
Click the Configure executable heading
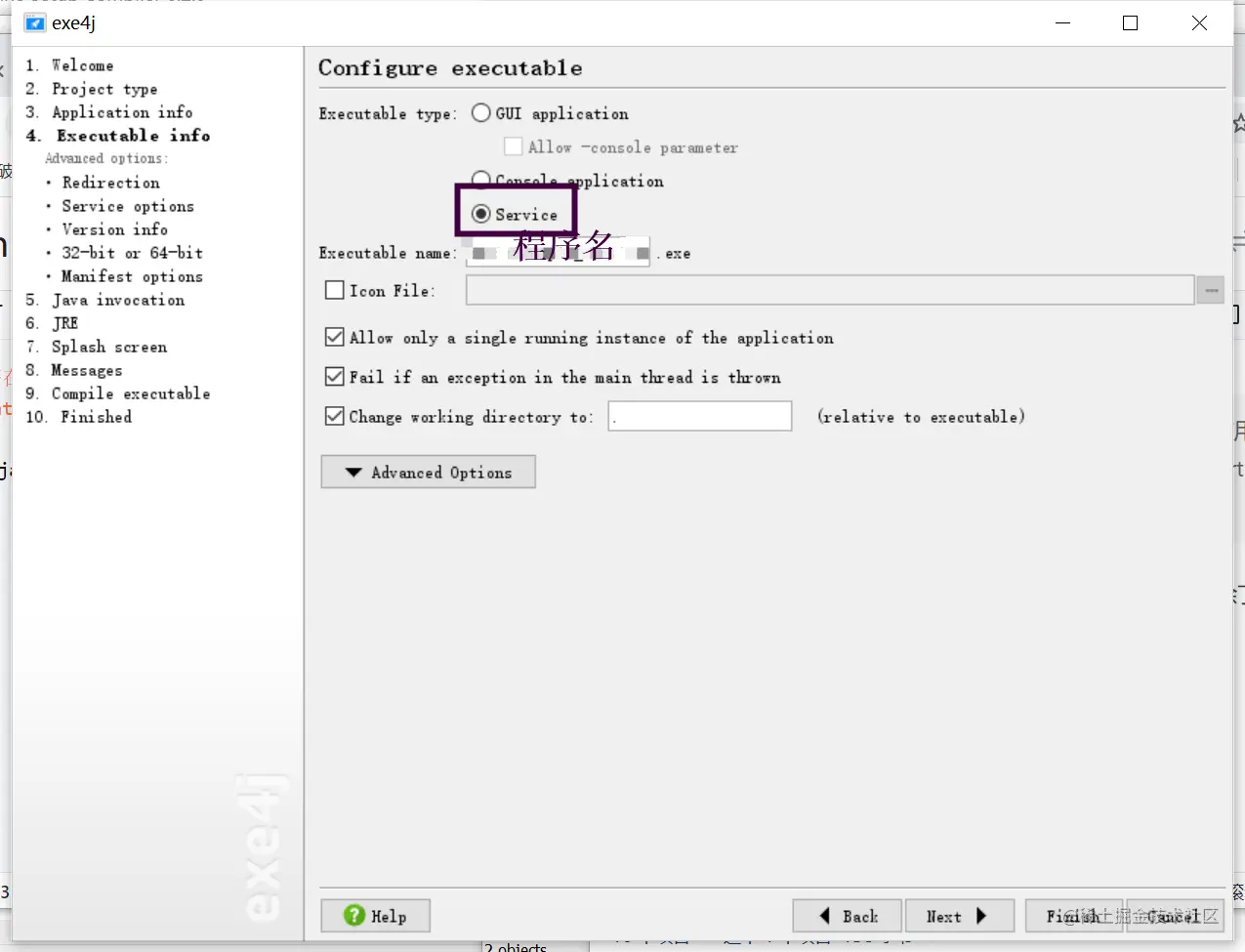click(450, 68)
